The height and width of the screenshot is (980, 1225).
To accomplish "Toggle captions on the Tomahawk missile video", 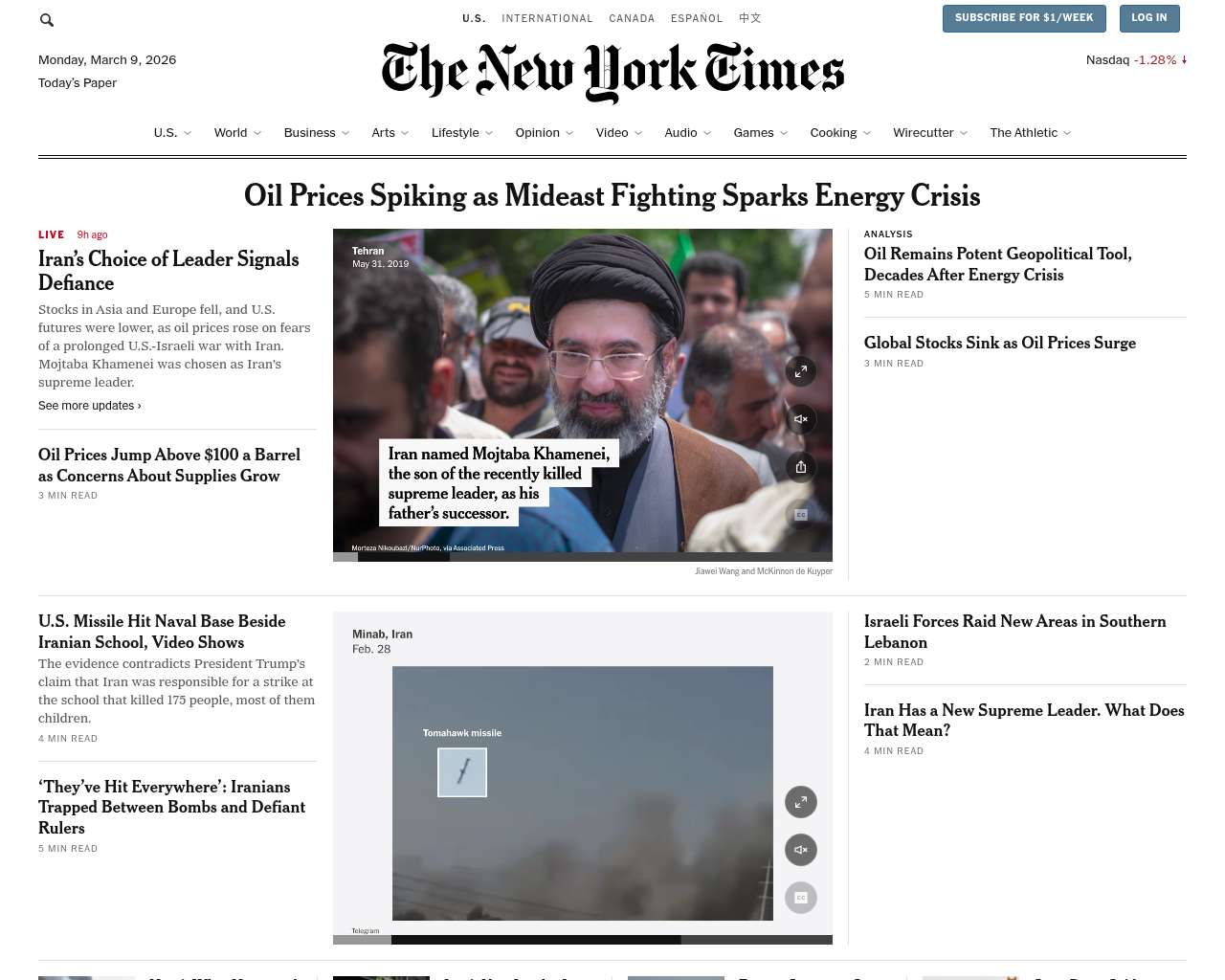I will (801, 898).
